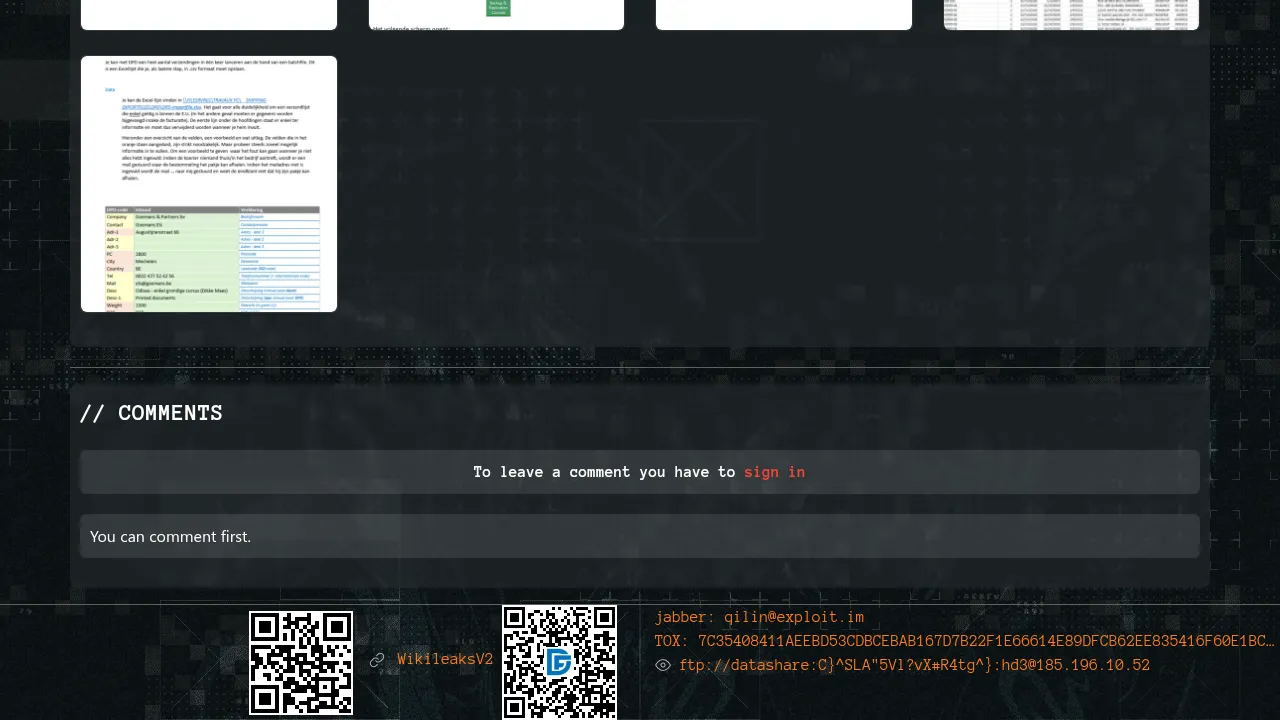1280x720 pixels.
Task: Click the left black-and-white QR code
Action: (301, 663)
